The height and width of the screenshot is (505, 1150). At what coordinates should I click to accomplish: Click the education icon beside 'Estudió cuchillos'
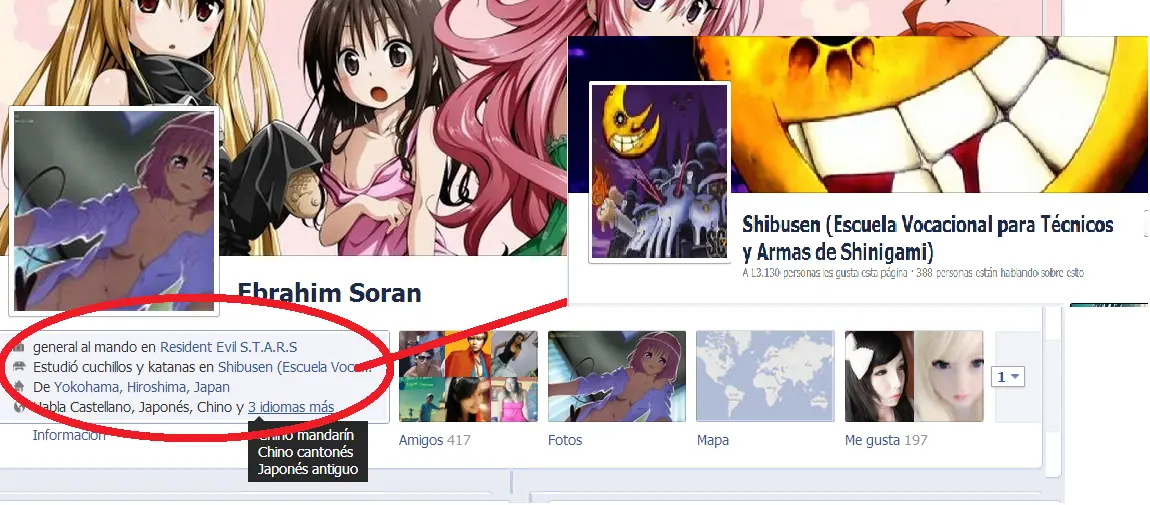coord(19,366)
